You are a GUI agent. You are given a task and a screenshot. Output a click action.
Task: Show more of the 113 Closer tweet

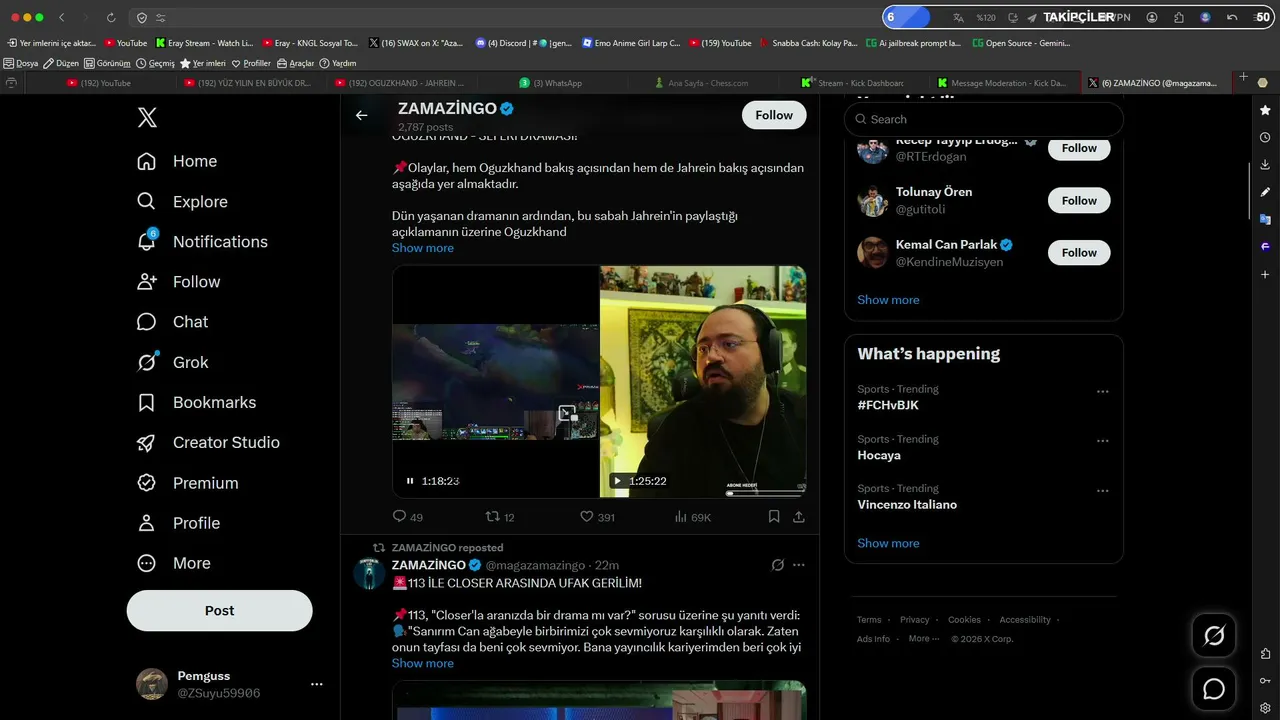[423, 663]
